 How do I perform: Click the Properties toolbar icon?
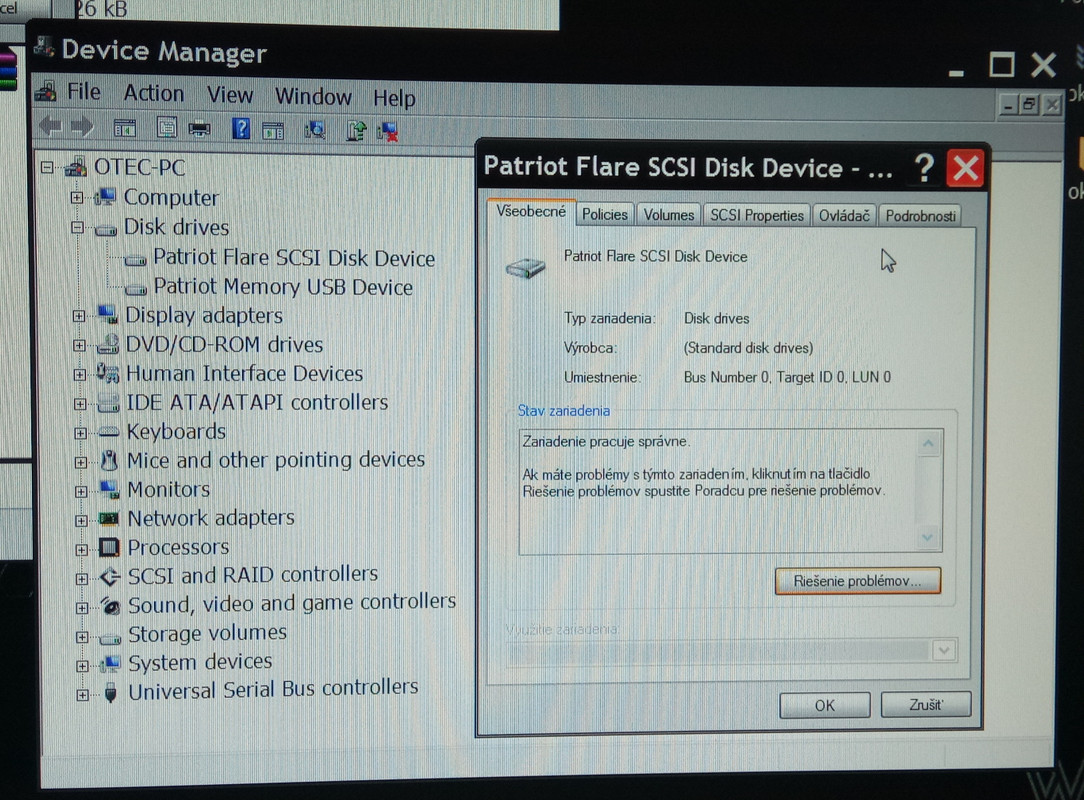click(166, 128)
